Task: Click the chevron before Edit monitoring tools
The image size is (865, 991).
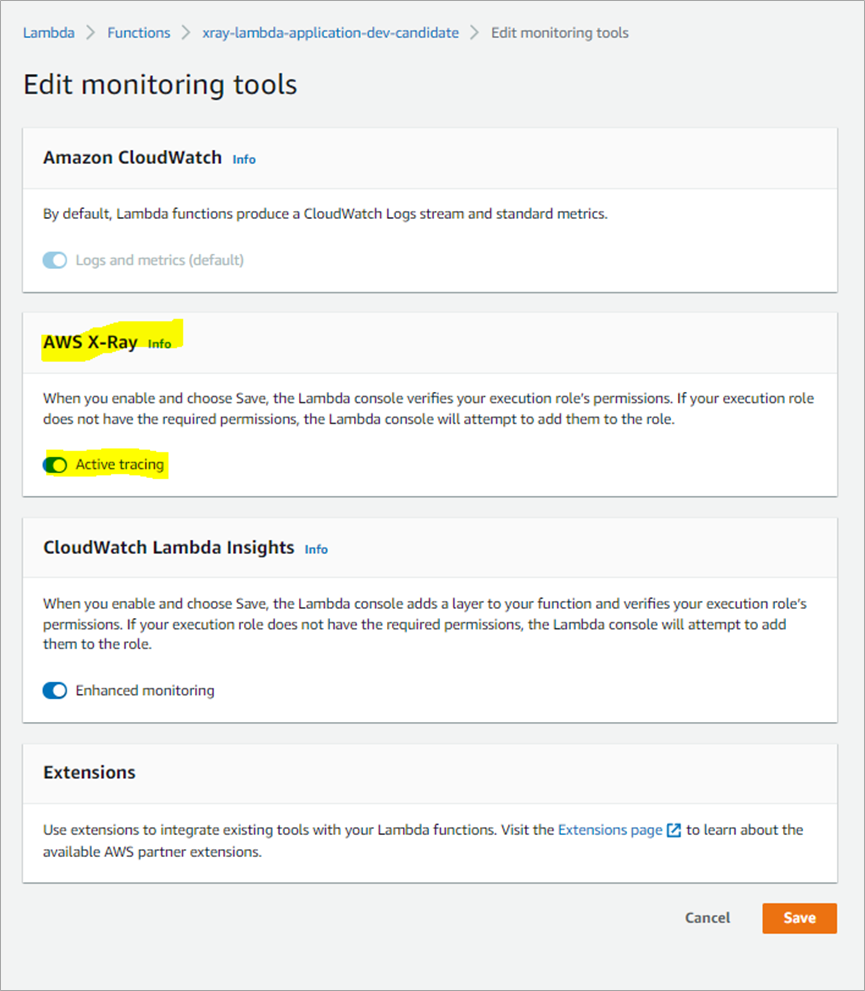Action: [x=475, y=33]
